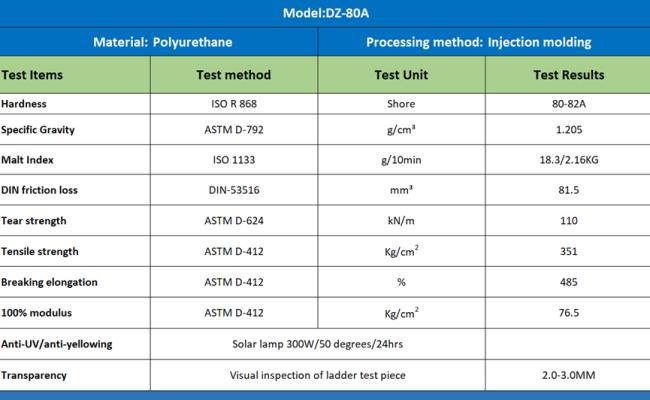Select the Test Unit column header

(x=401, y=75)
